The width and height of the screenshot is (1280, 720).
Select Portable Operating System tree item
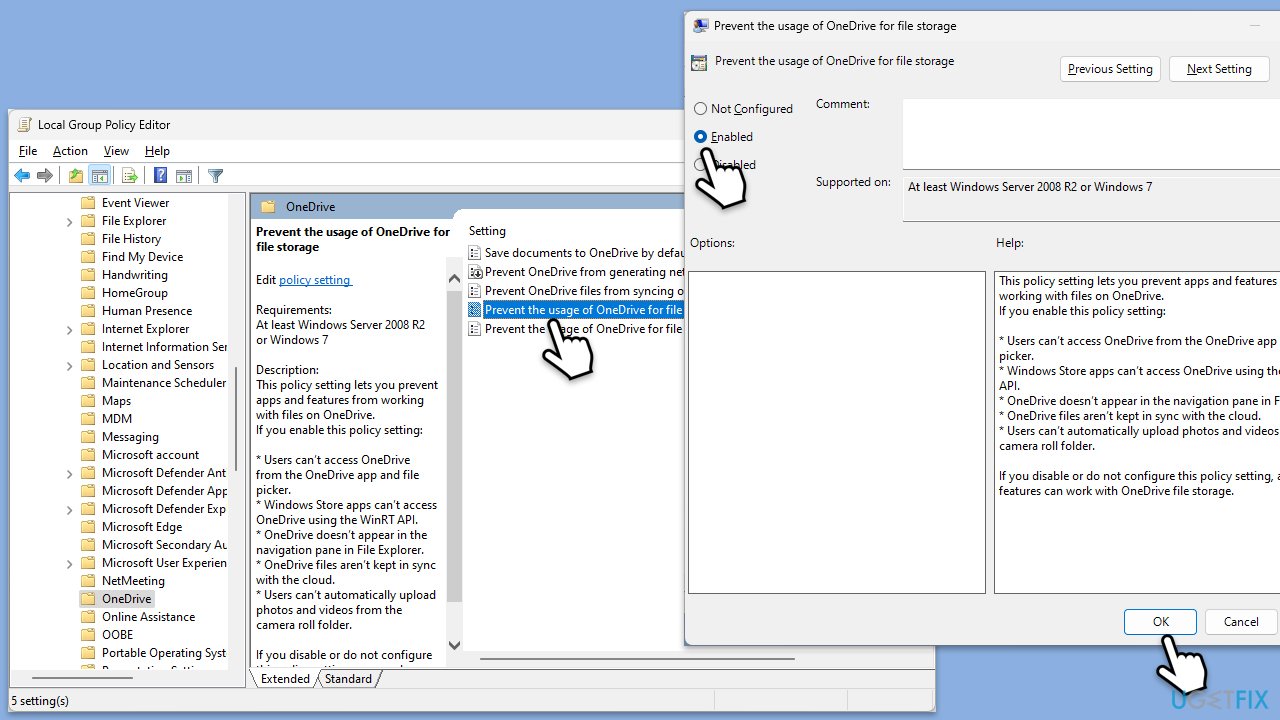click(164, 653)
